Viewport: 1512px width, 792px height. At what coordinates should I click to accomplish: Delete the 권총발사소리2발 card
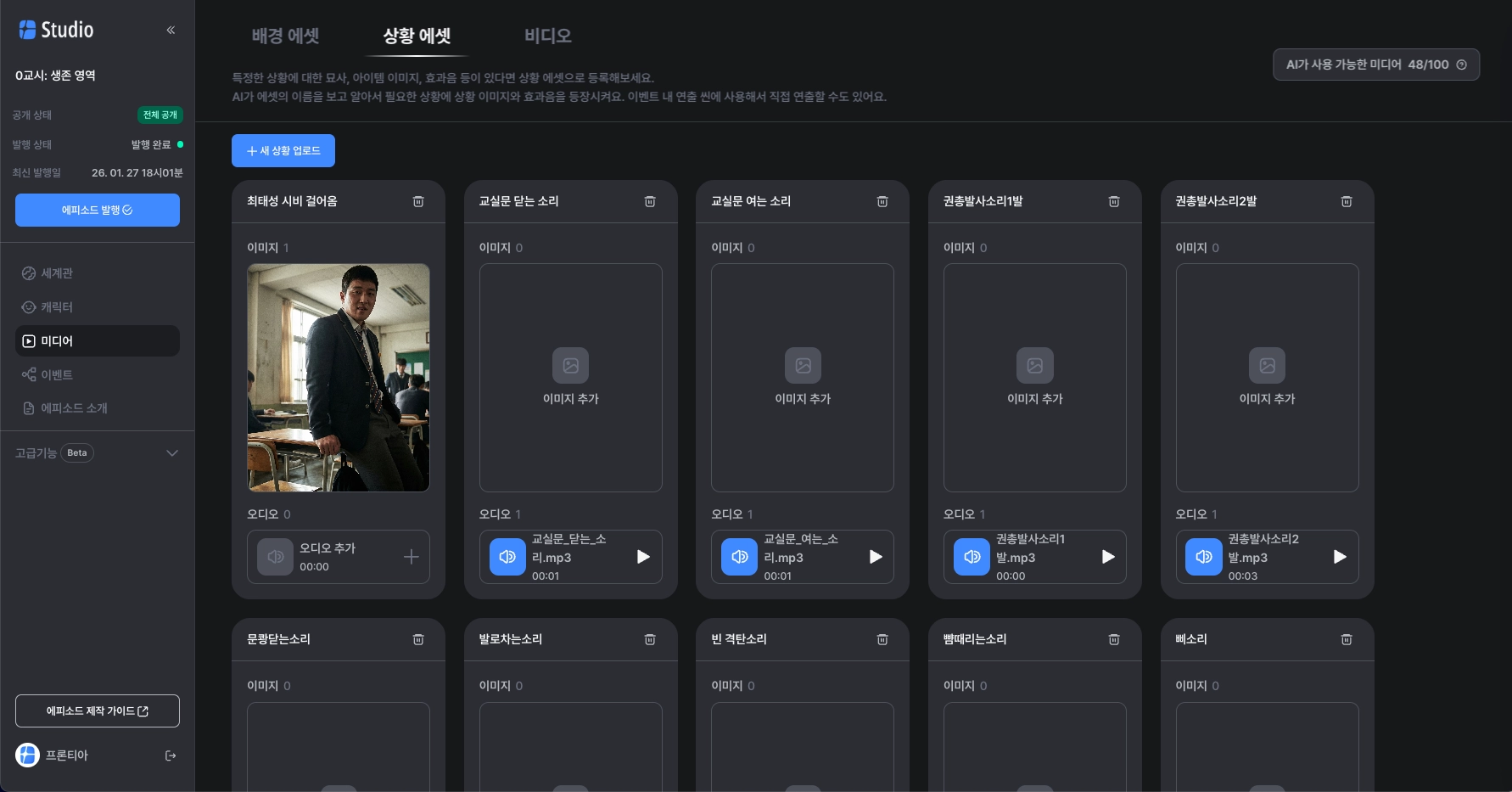1347,201
